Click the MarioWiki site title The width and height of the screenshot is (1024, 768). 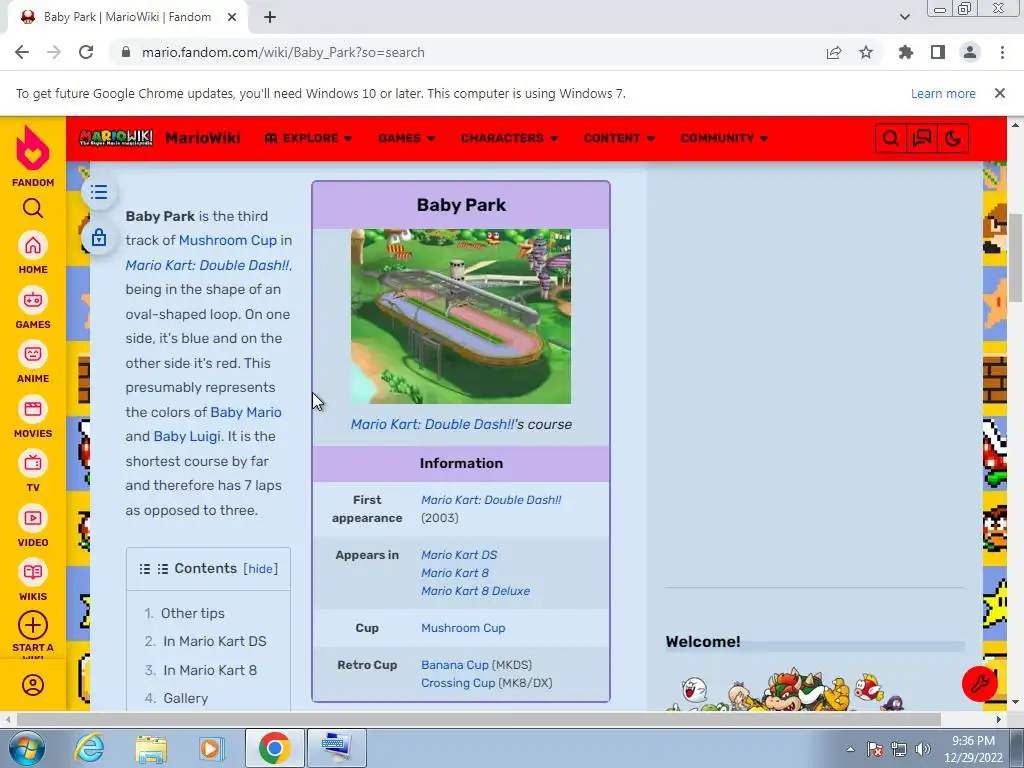(202, 138)
